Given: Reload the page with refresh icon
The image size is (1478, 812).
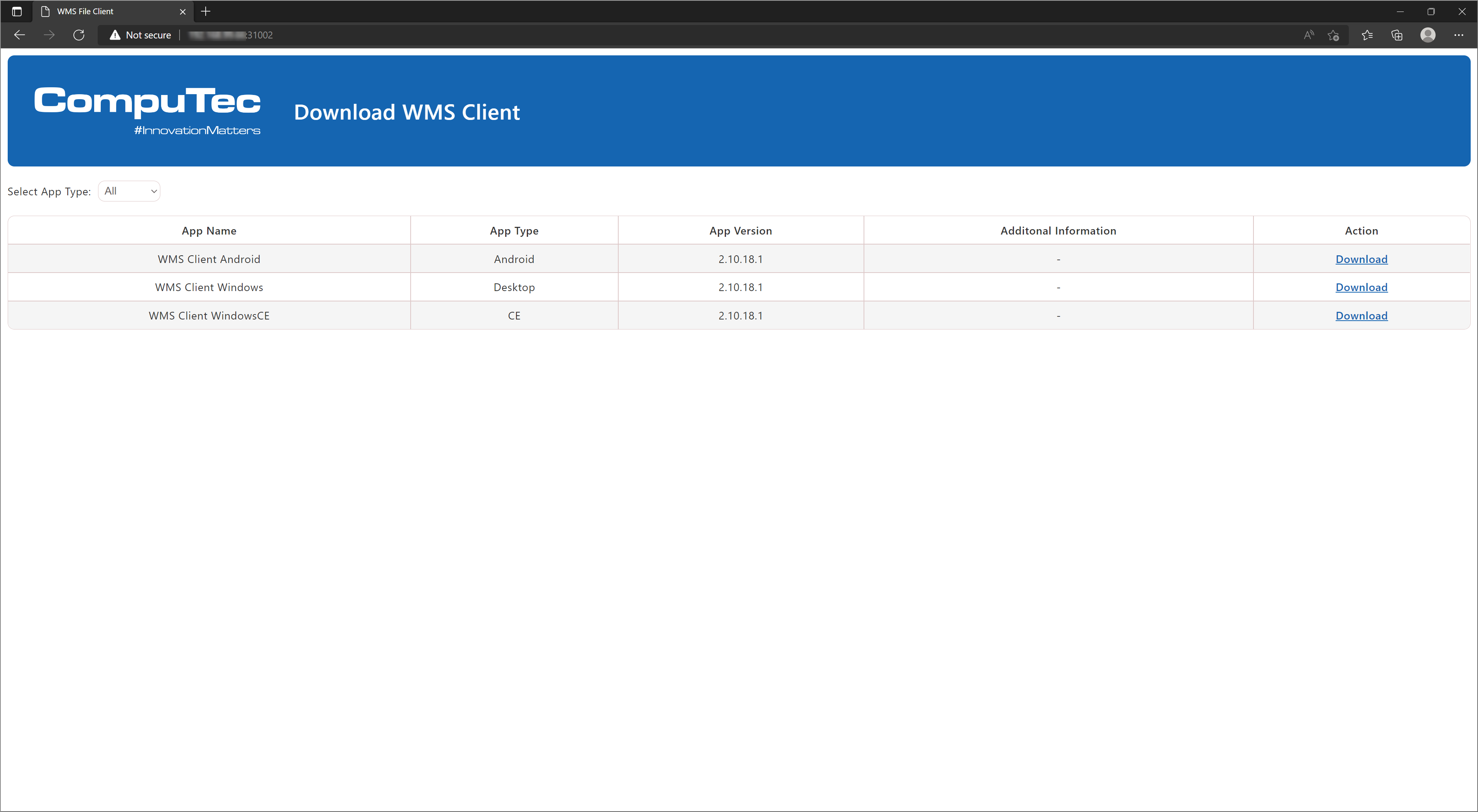Looking at the screenshot, I should [x=79, y=35].
